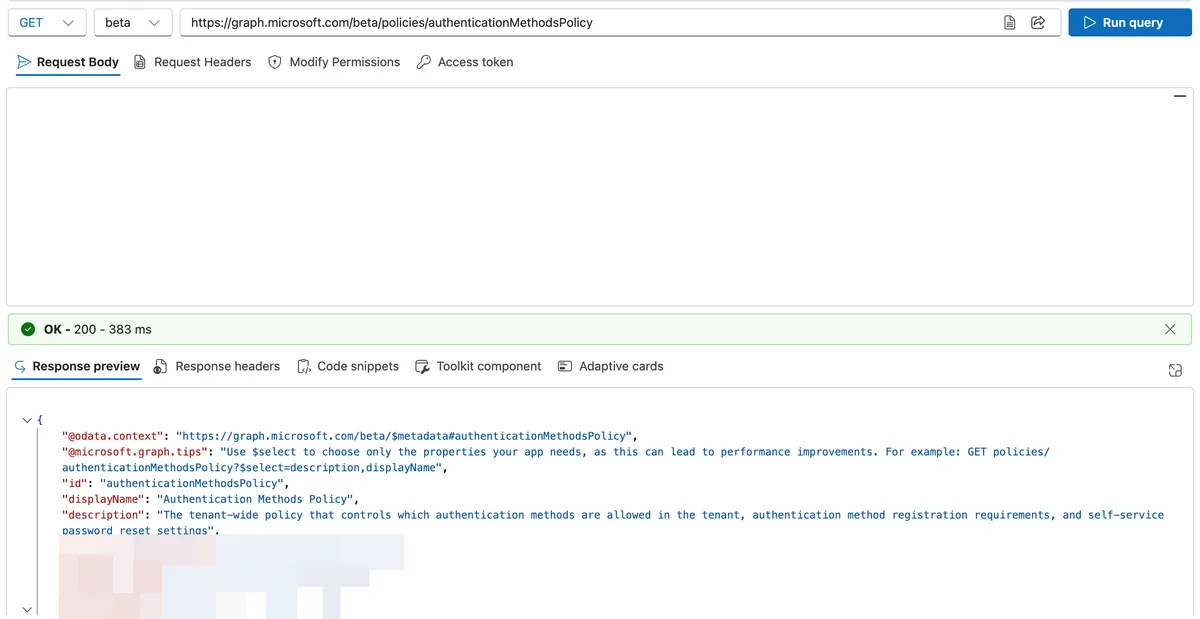Open the Toolkit component tab
This screenshot has height=619, width=1200.
(478, 367)
